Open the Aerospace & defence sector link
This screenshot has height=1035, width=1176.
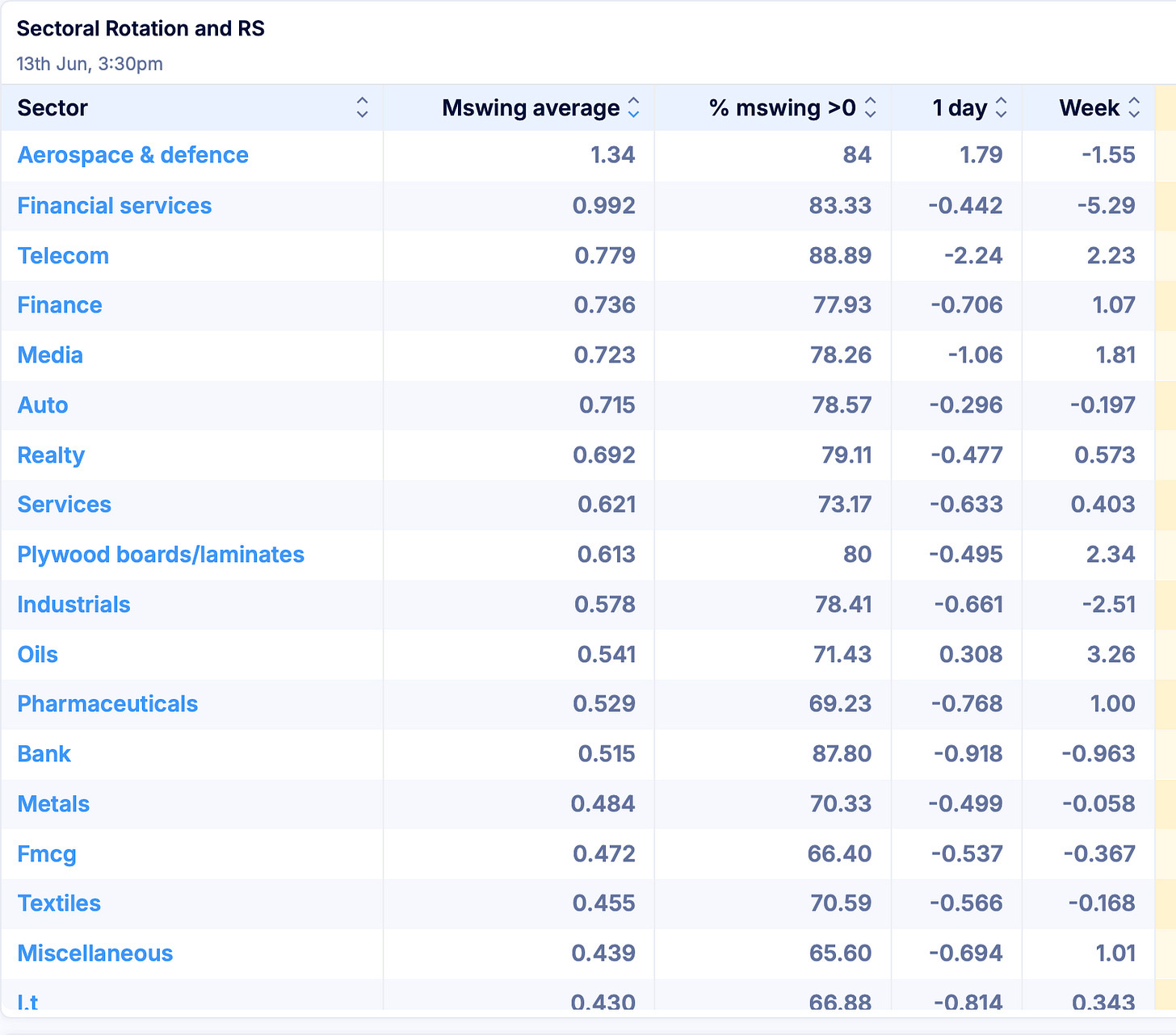(133, 155)
